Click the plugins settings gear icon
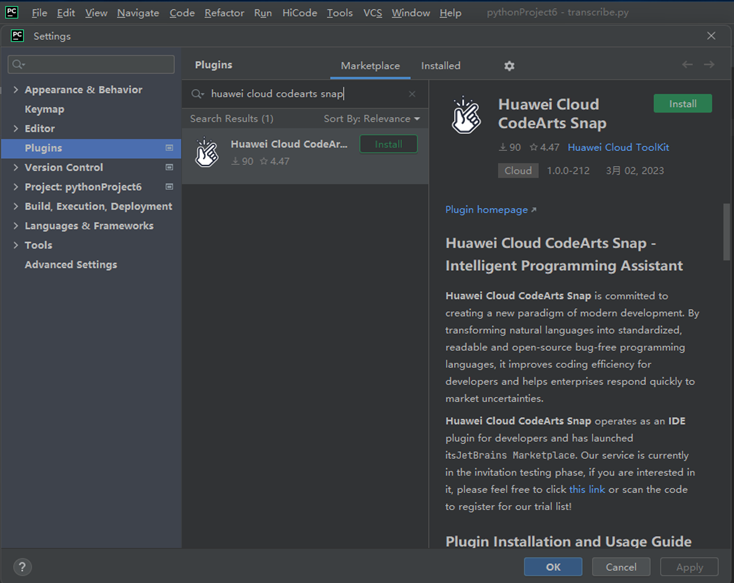734x583 pixels. (x=509, y=66)
